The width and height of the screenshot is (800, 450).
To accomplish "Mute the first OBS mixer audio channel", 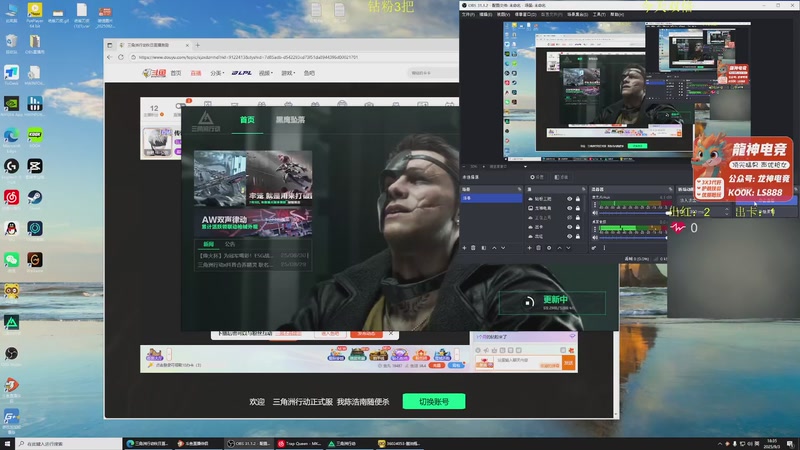I will (x=595, y=213).
